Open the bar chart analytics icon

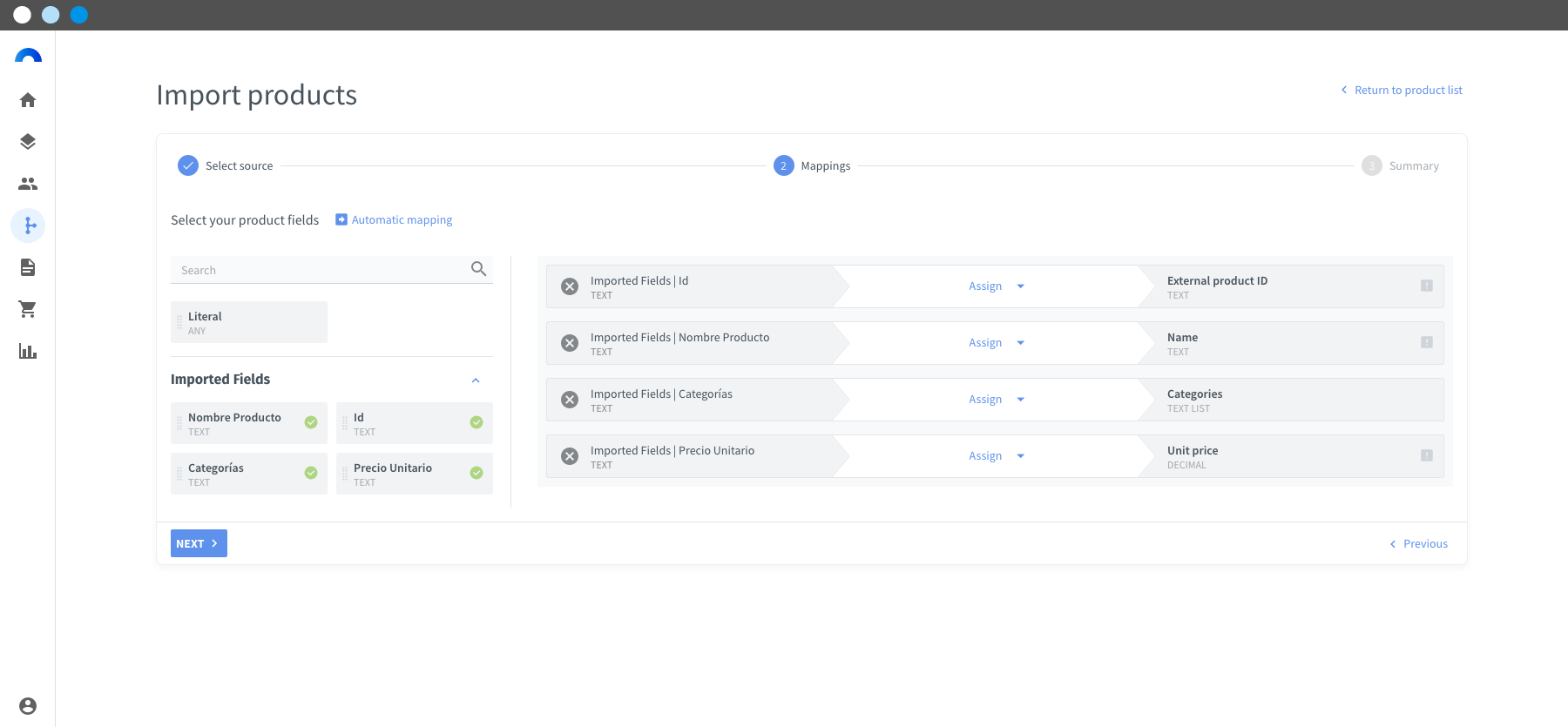click(28, 351)
